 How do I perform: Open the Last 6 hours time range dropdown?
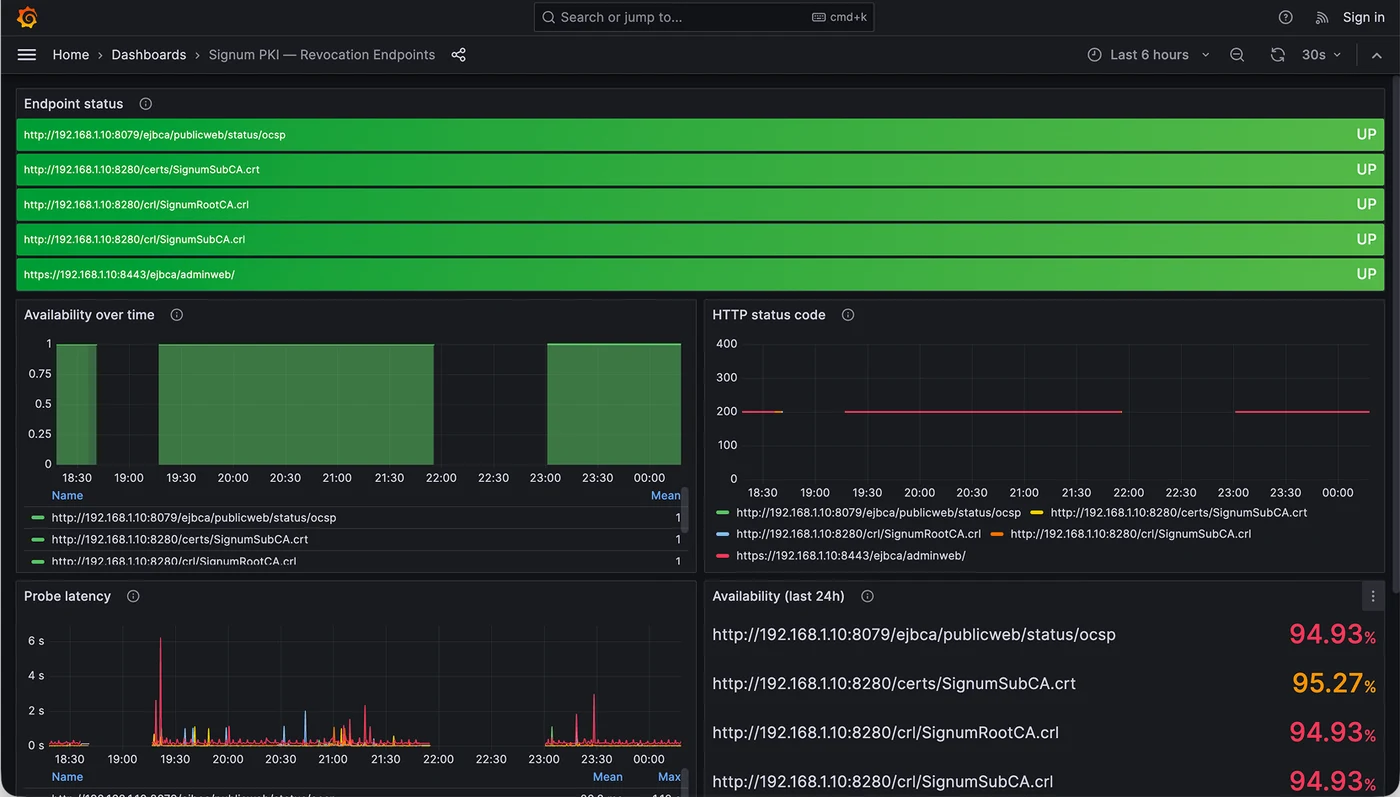tap(1149, 55)
